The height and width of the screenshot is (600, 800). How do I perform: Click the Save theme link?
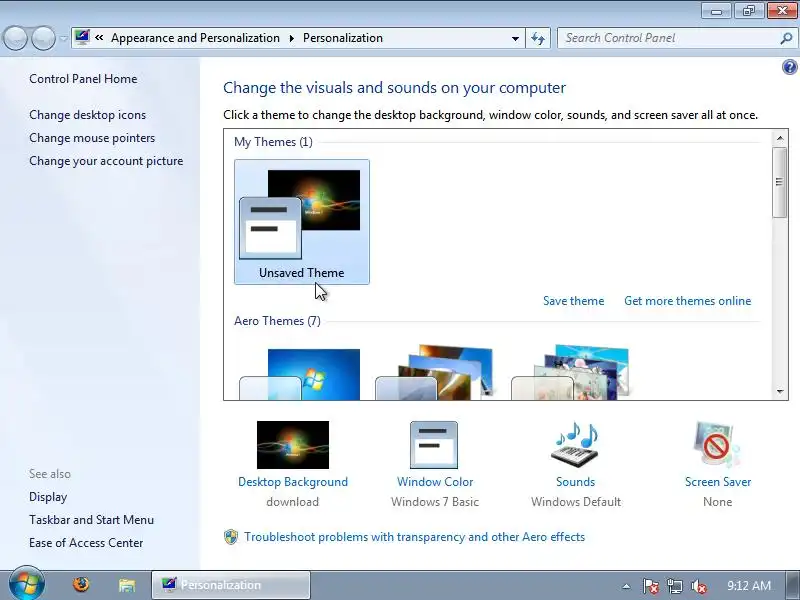click(573, 301)
